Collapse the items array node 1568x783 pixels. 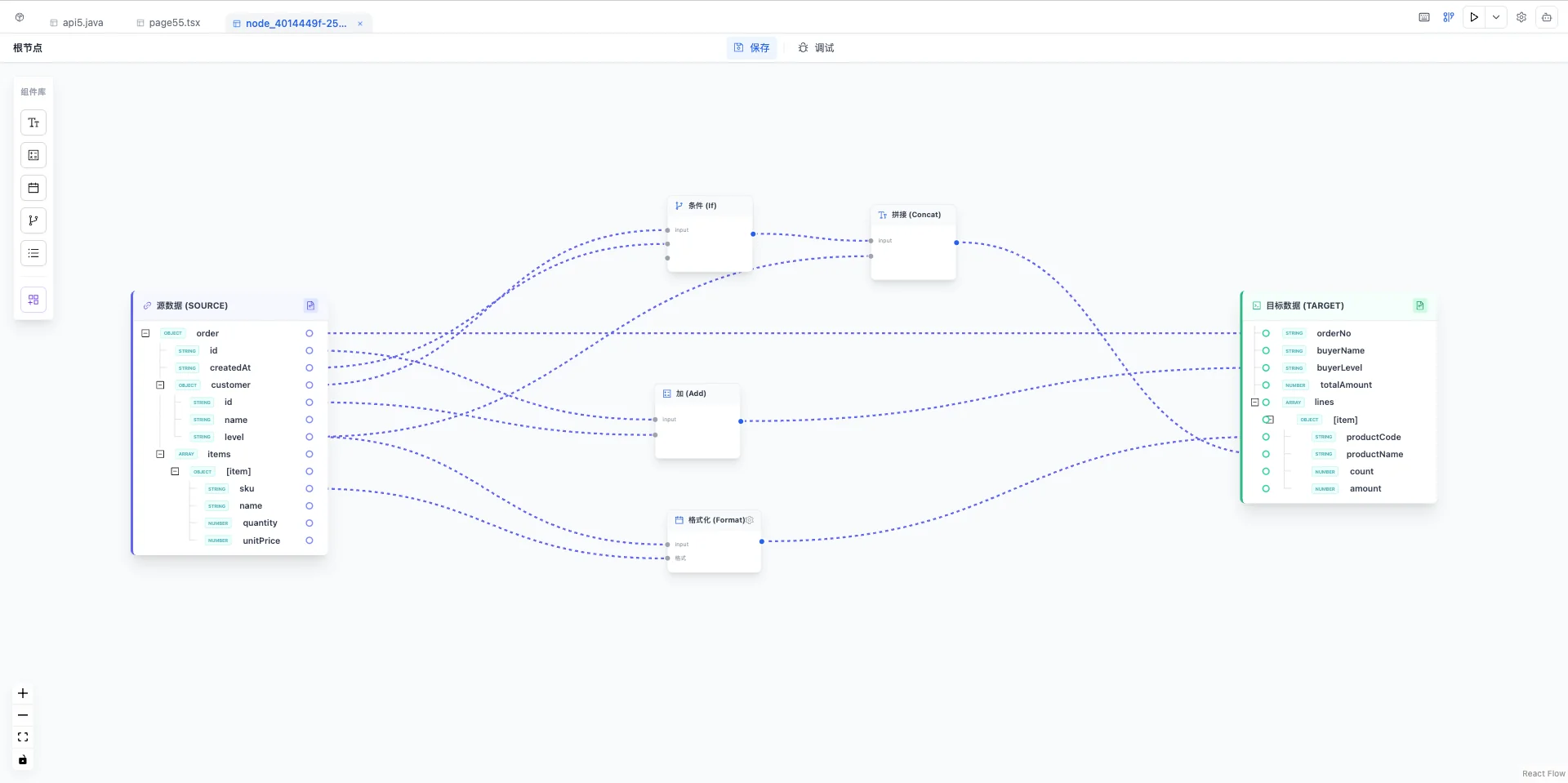coord(160,454)
